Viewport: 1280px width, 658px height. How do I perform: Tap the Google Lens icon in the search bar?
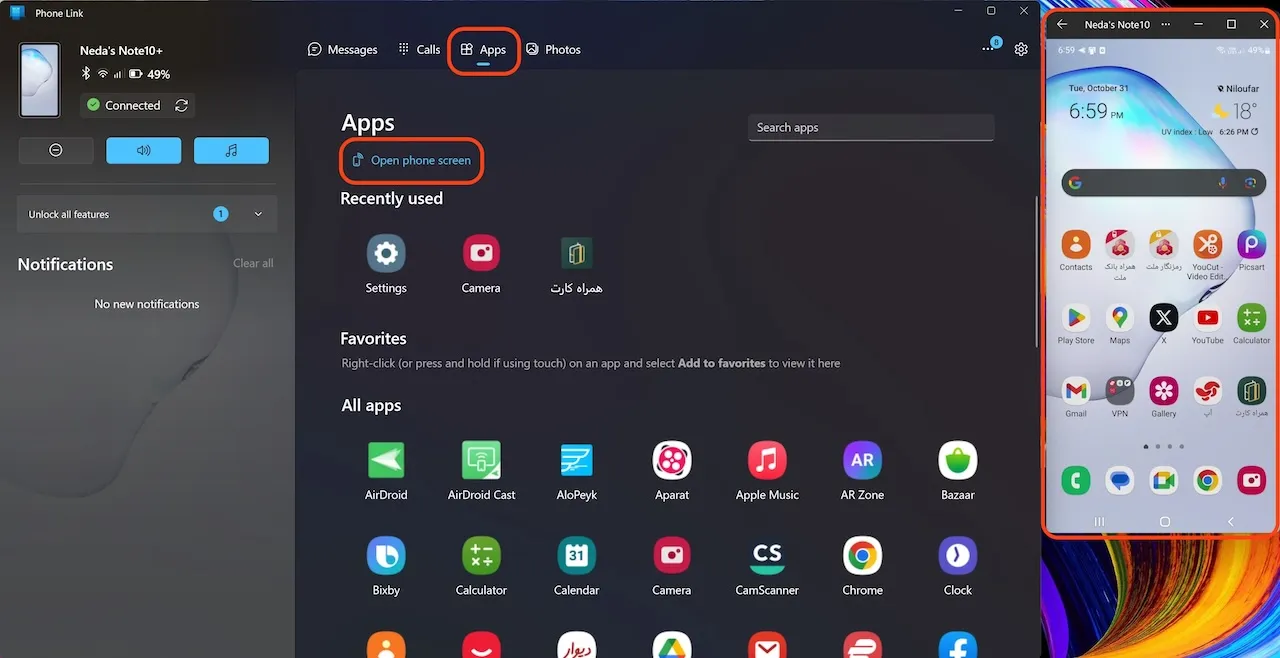click(x=1250, y=183)
